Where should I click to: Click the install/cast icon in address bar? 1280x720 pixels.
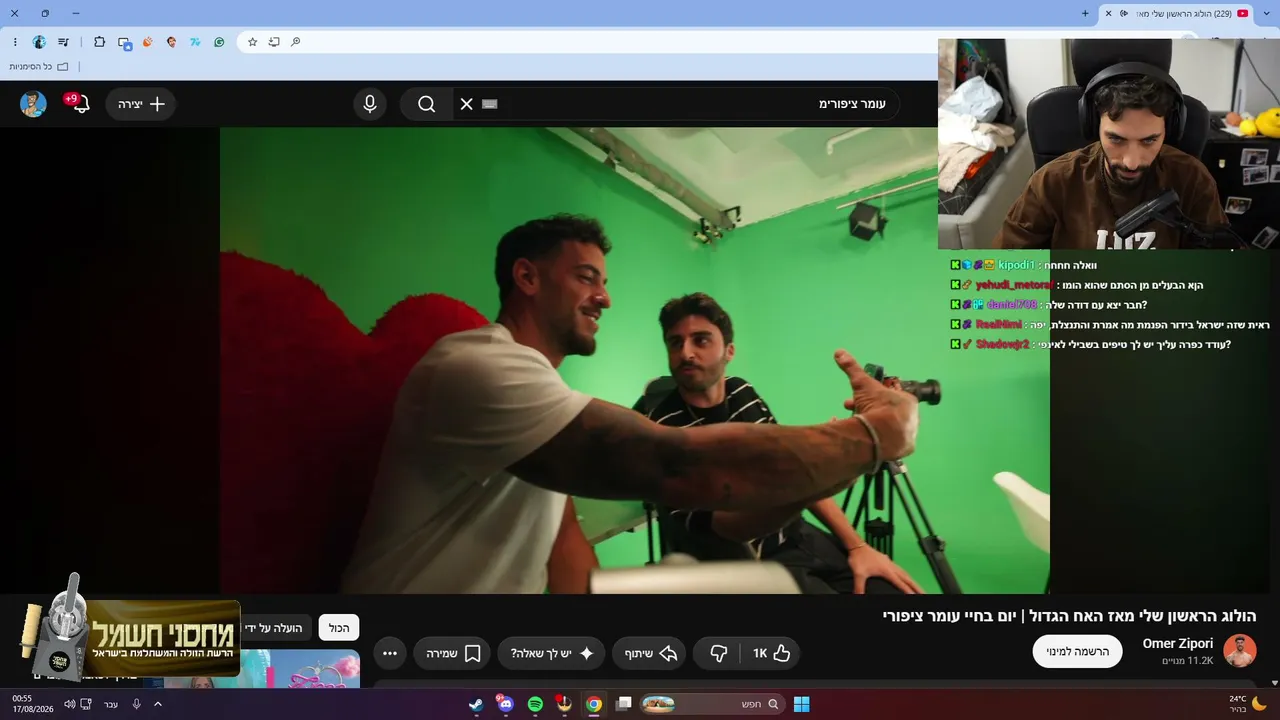coord(274,42)
